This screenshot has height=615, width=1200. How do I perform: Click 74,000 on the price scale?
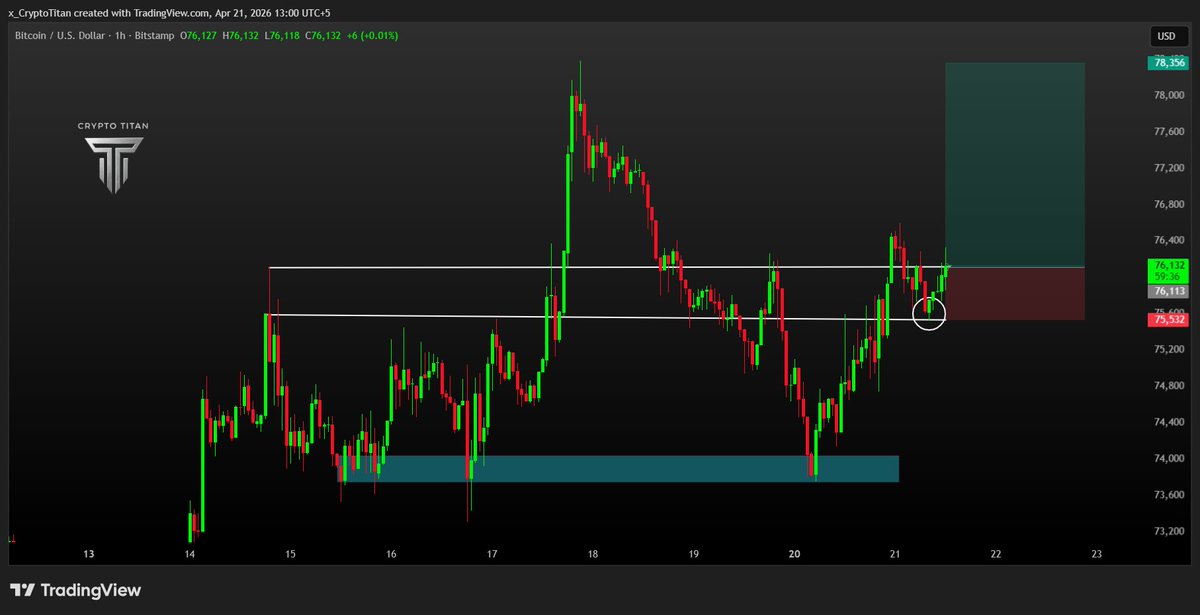tap(1169, 459)
